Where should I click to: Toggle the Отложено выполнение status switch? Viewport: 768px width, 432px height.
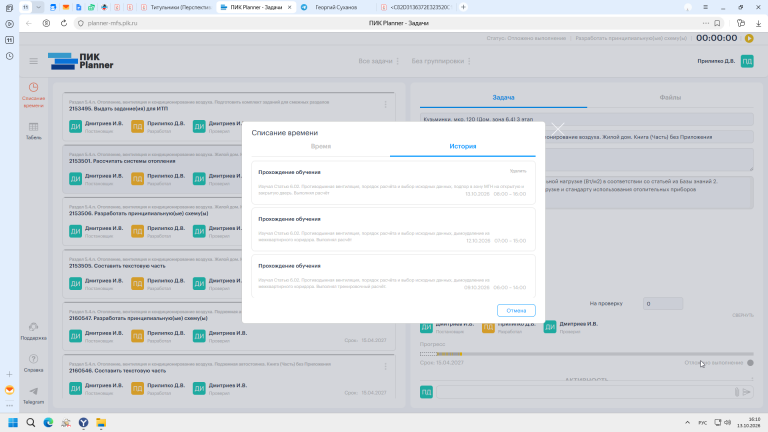(x=750, y=363)
